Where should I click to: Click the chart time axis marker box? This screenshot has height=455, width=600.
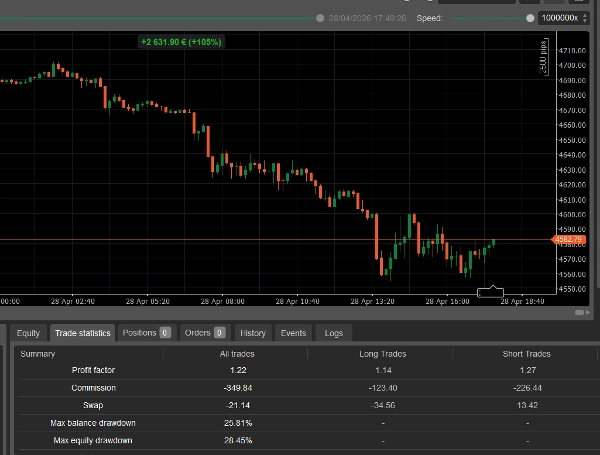pyautogui.click(x=491, y=293)
